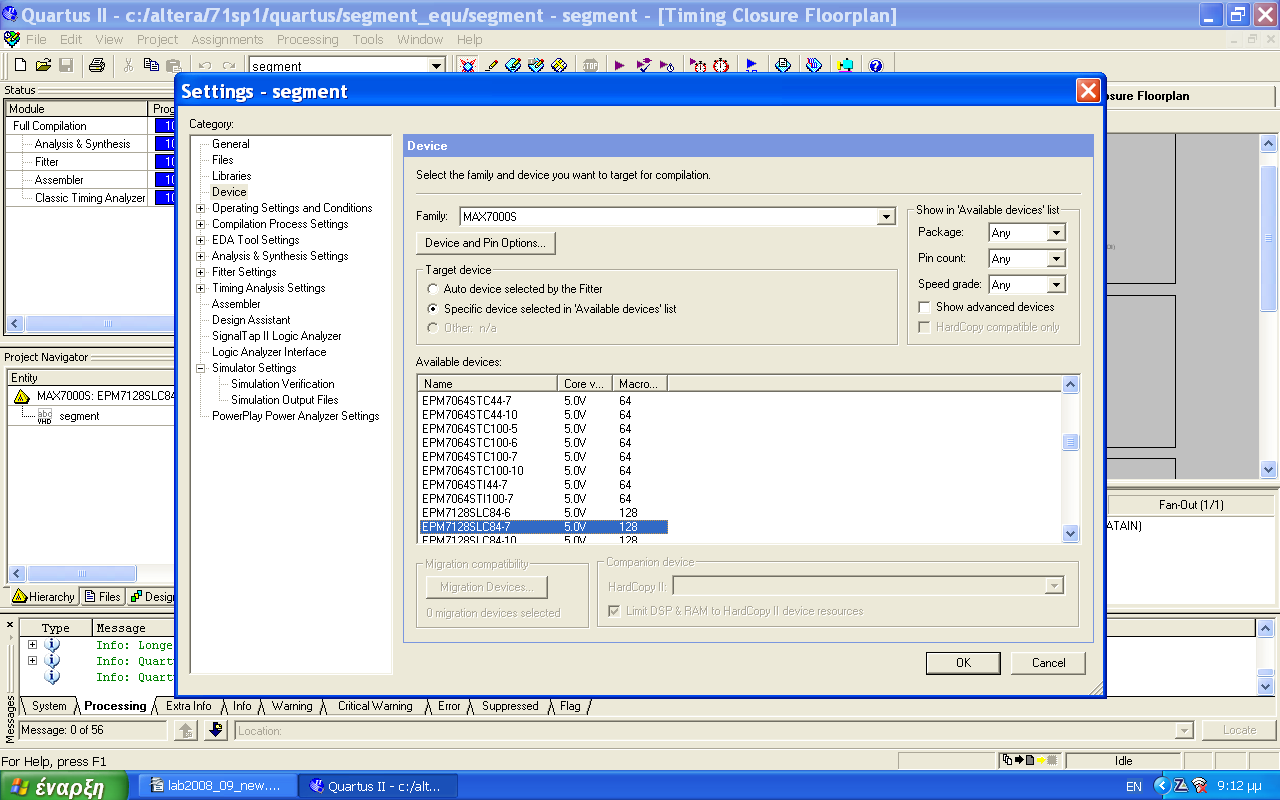
Task: Click the blue Start Simulation icon
Action: pos(752,65)
